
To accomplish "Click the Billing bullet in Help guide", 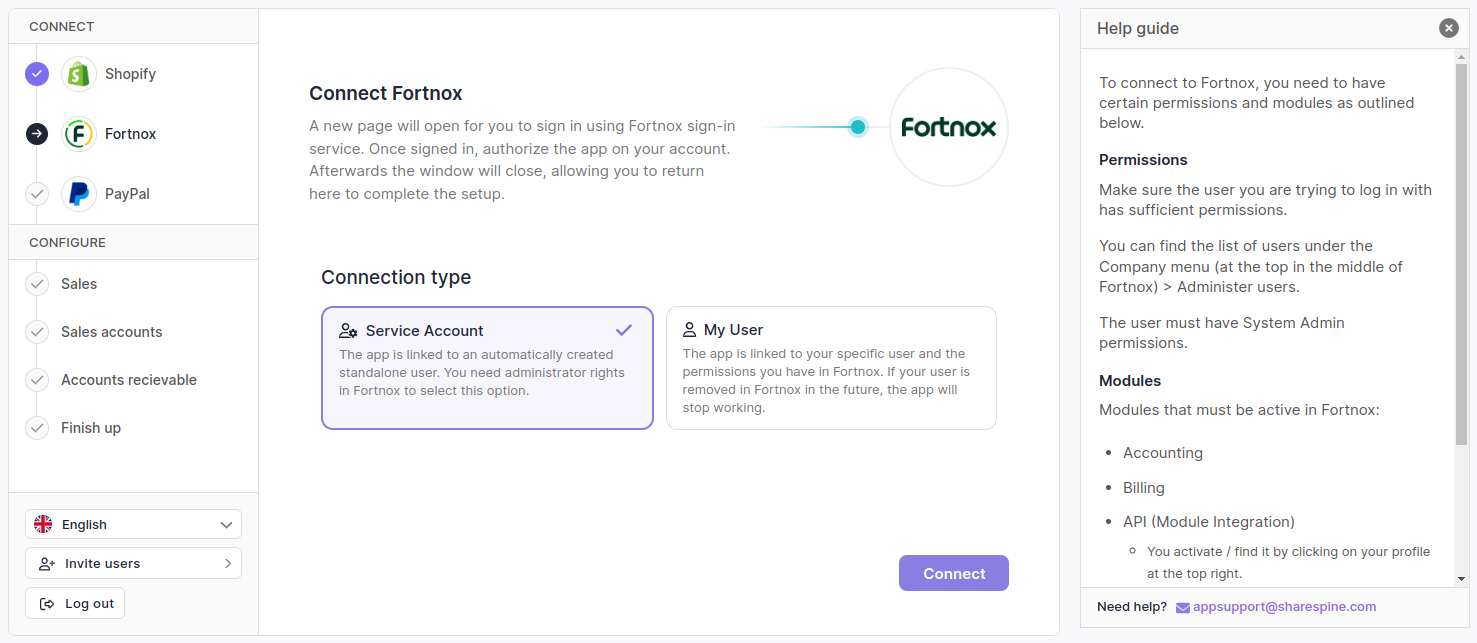I will (x=1144, y=488).
